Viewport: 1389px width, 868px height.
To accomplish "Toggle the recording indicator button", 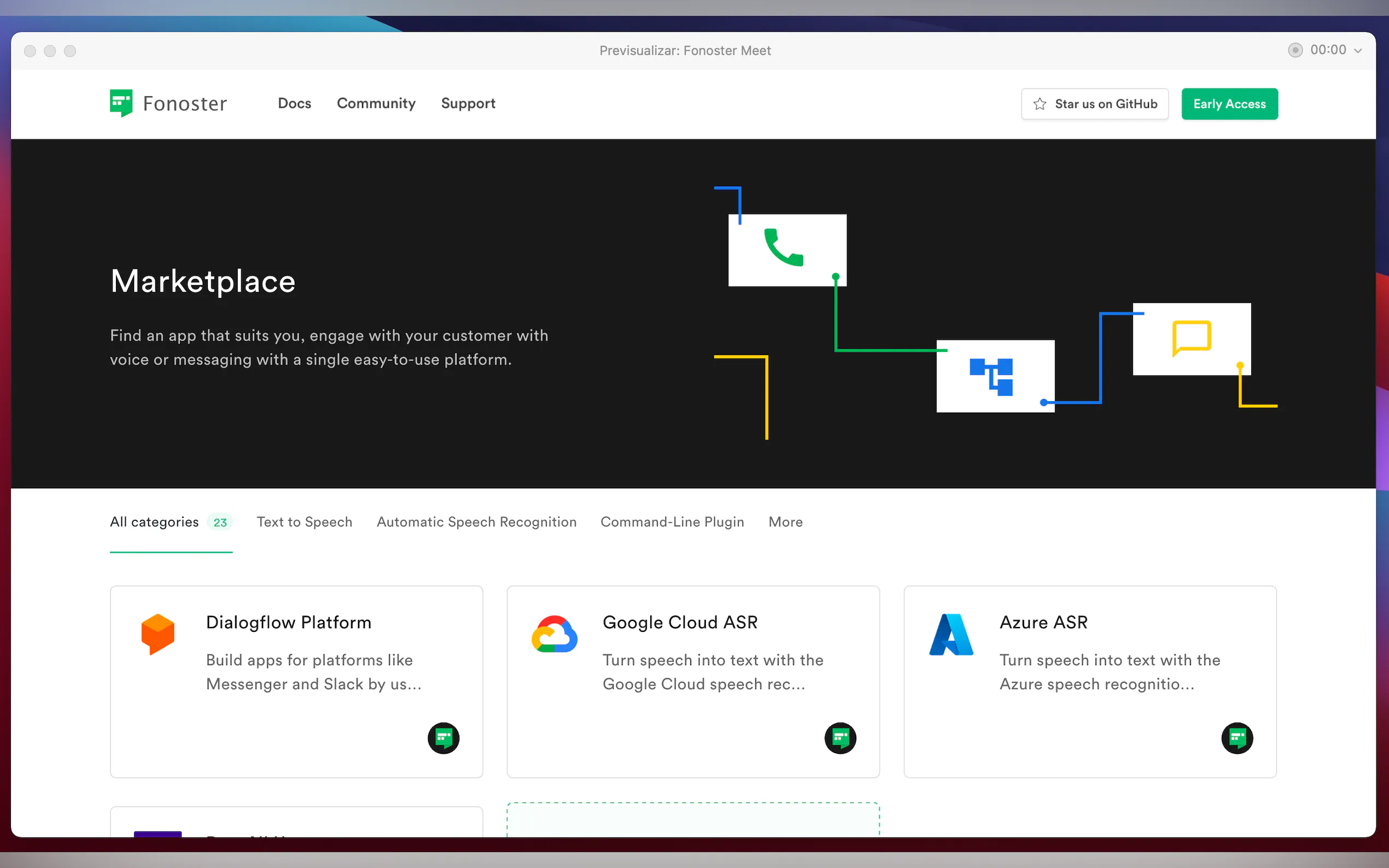I will click(1295, 50).
